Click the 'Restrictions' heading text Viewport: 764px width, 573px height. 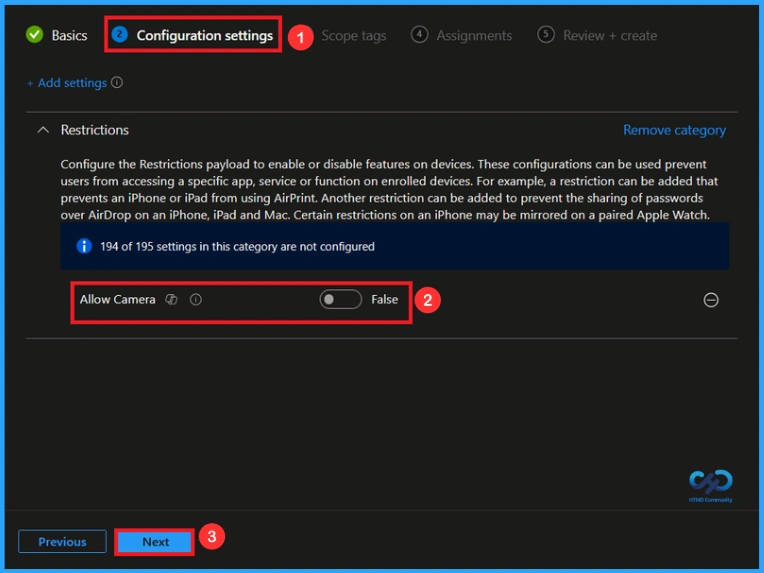(95, 130)
